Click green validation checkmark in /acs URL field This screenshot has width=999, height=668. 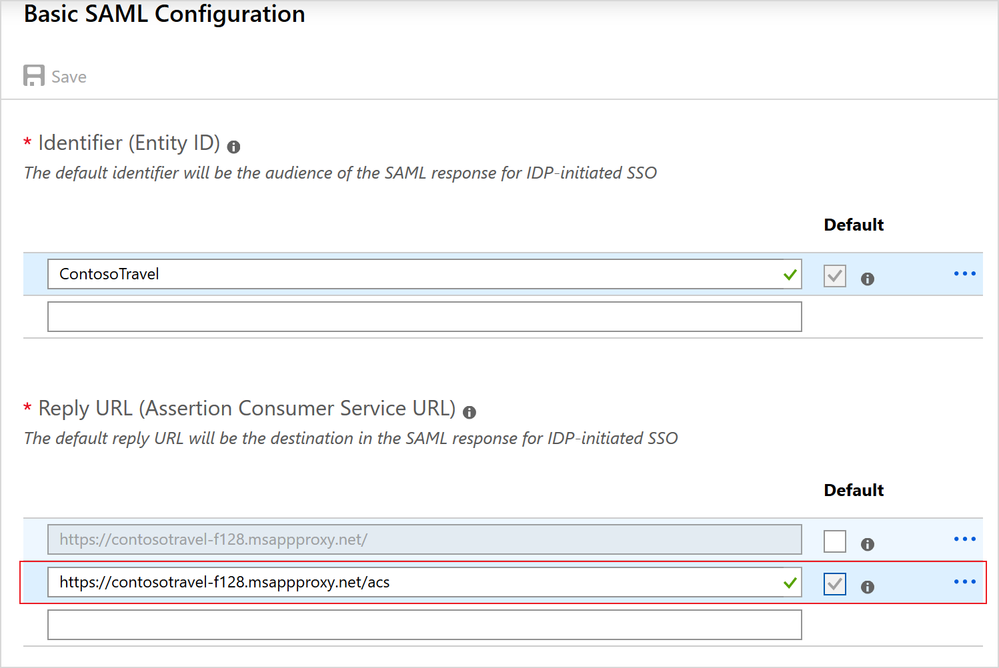(x=791, y=581)
